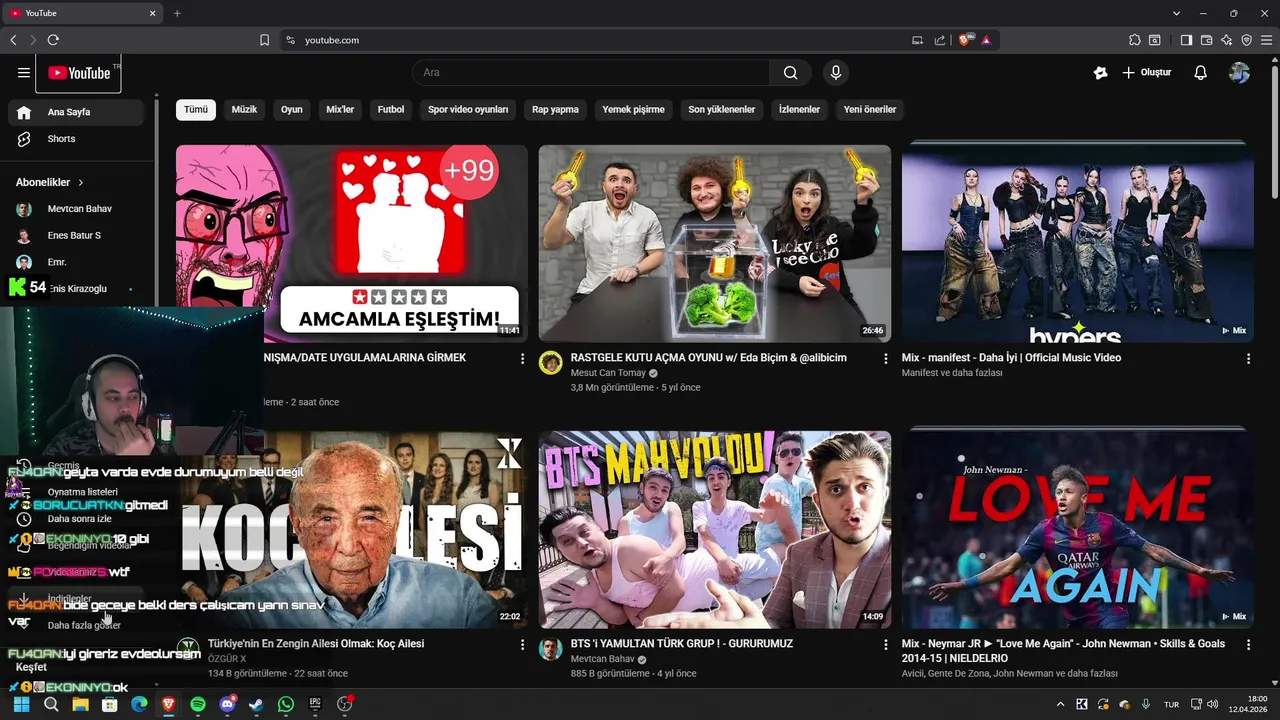Open the account avatar menu
The width and height of the screenshot is (1280, 720).
click(1240, 73)
